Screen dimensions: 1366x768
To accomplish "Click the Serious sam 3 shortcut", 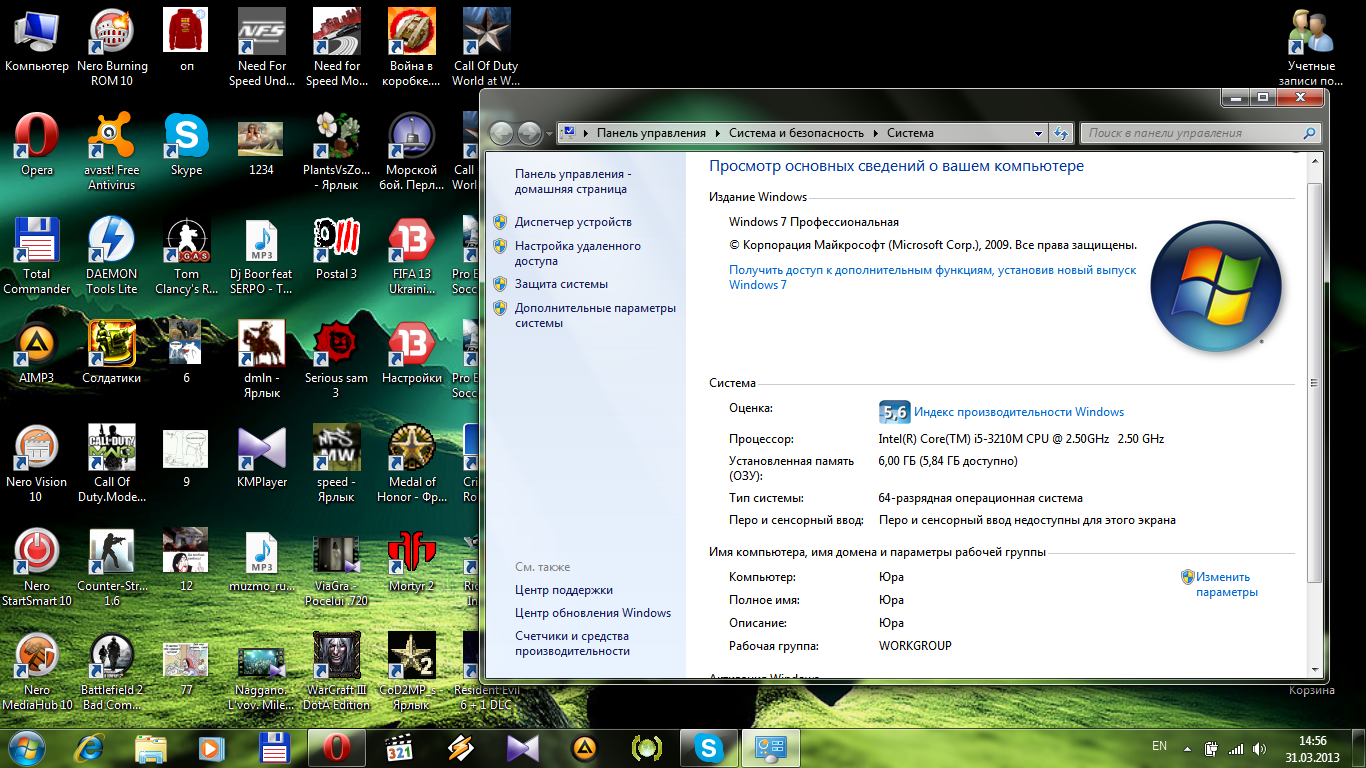I will coord(336,359).
